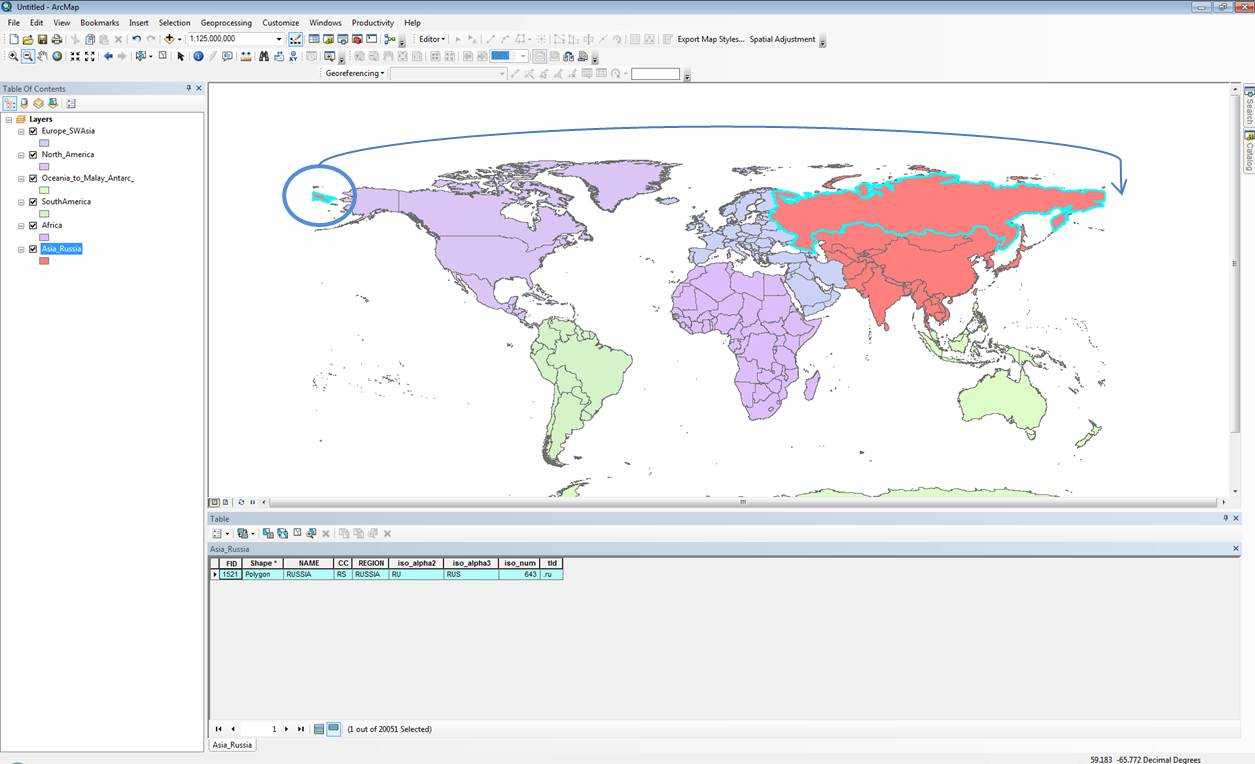1255x764 pixels.
Task: Click Switch Selection icon in Table toolbar
Action: (283, 533)
